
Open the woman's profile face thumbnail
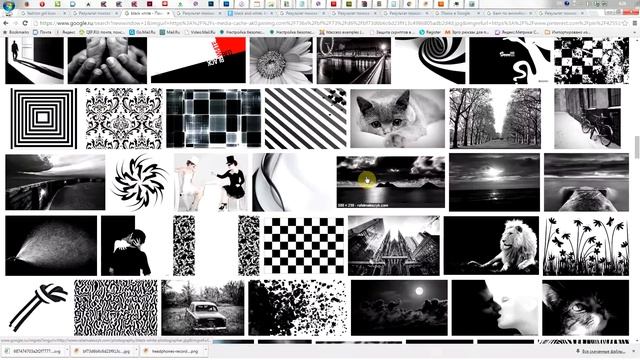pos(495,308)
